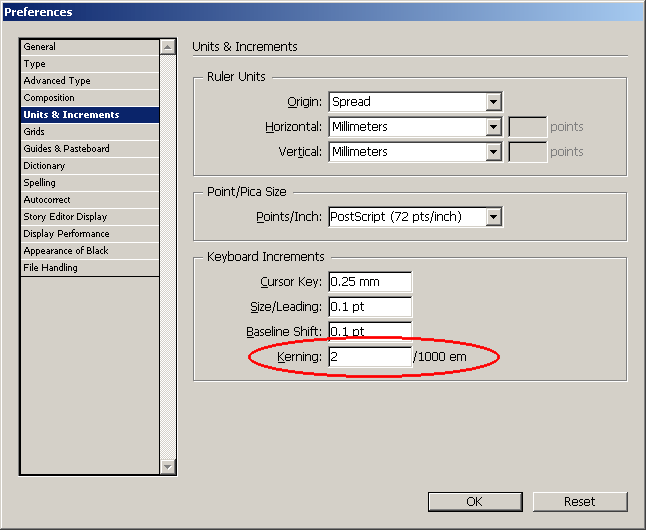Click the Vertical label
646x530 pixels.
pos(300,152)
